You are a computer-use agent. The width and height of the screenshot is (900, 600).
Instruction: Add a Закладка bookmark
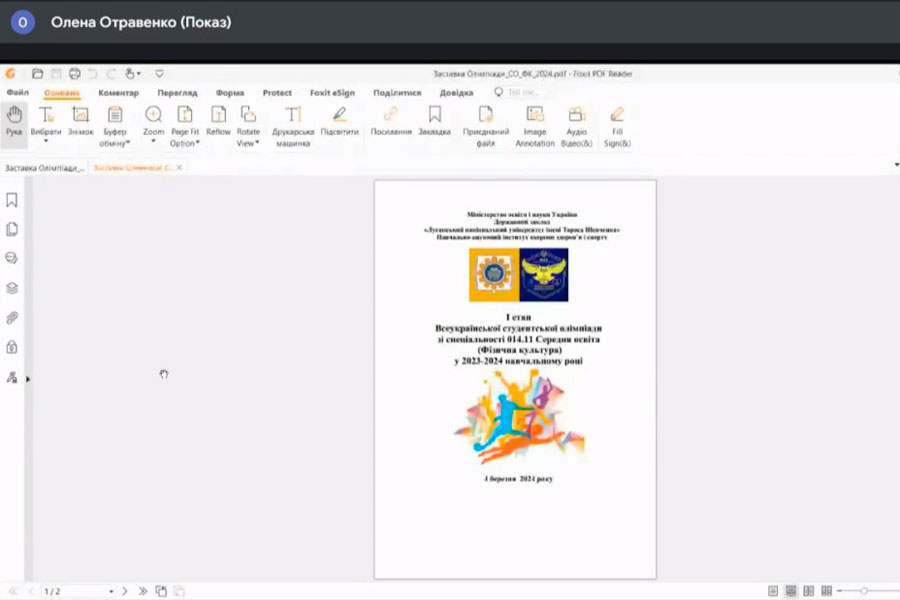pos(435,121)
